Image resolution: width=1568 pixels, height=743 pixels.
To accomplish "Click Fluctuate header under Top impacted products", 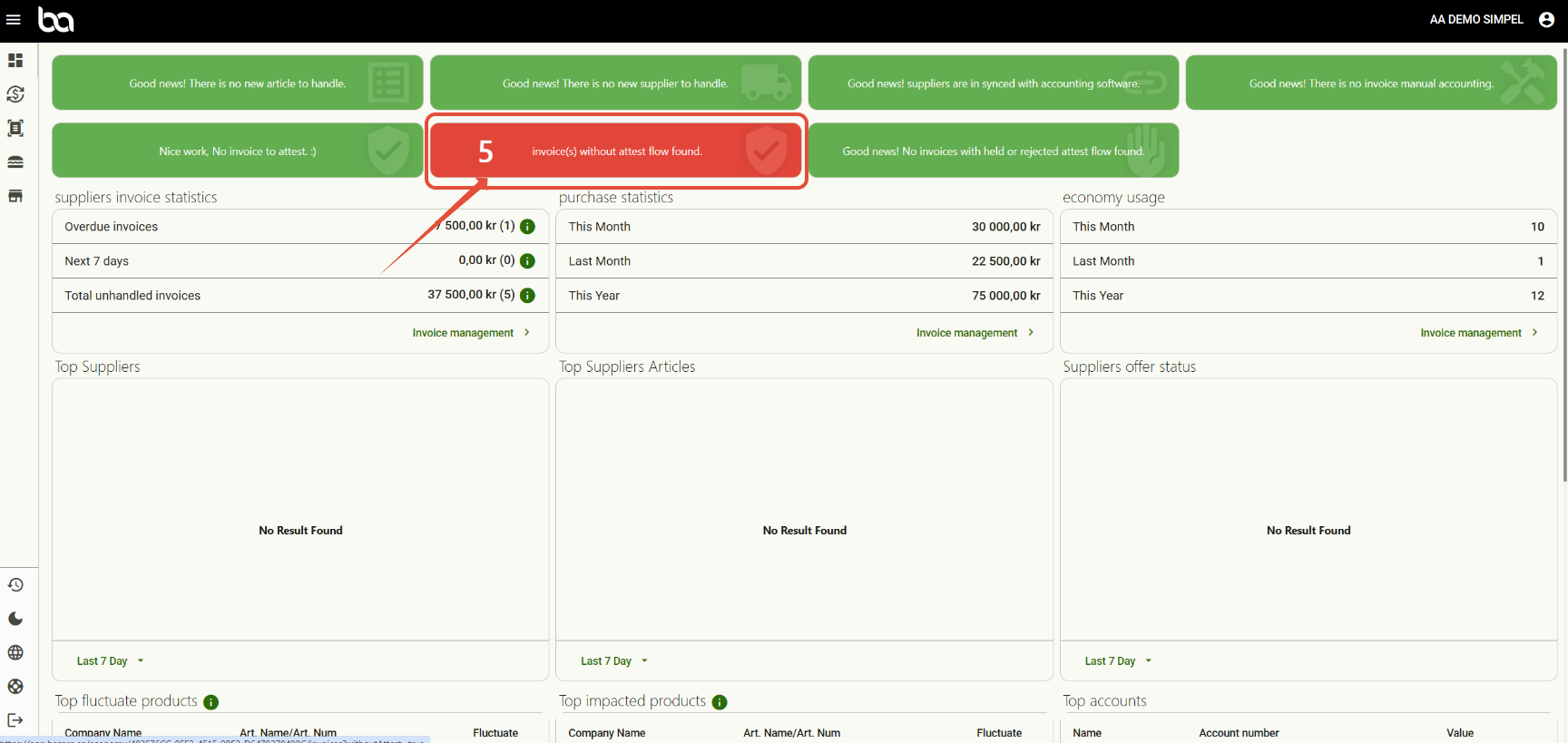I will [999, 733].
